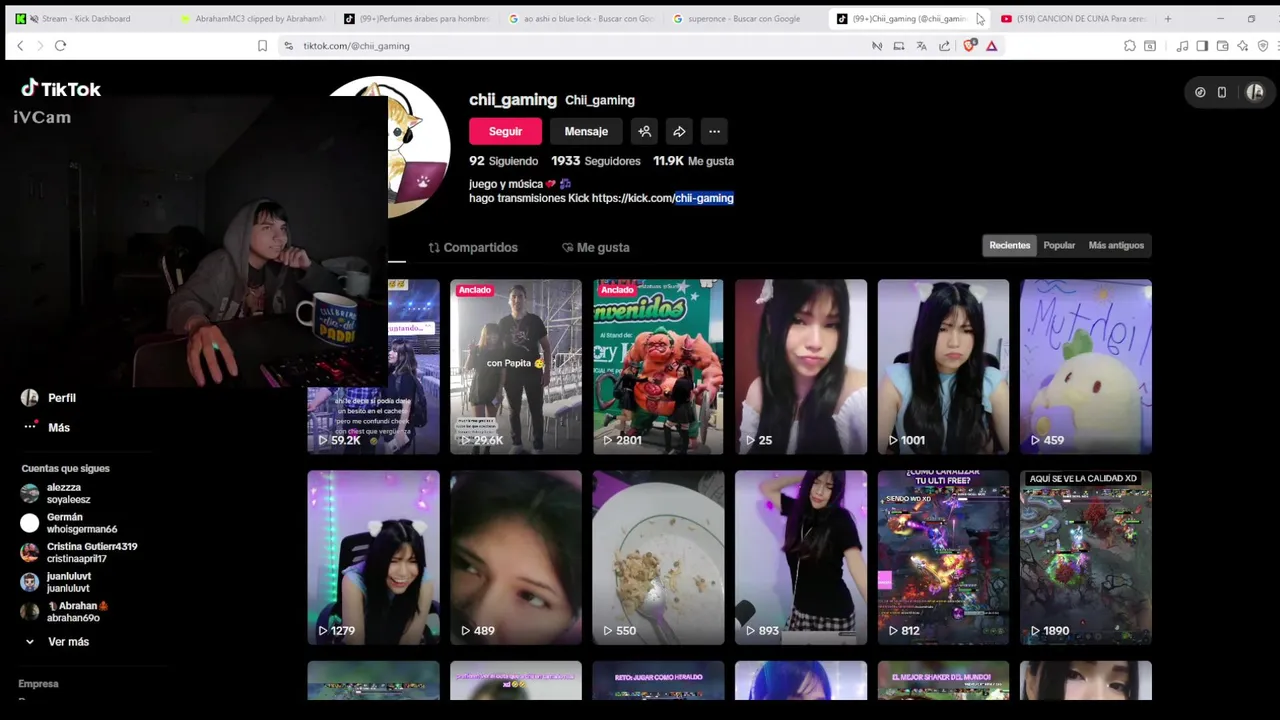Image resolution: width=1280 pixels, height=720 pixels.
Task: Expand the Empresa footer section
Action: (38, 684)
